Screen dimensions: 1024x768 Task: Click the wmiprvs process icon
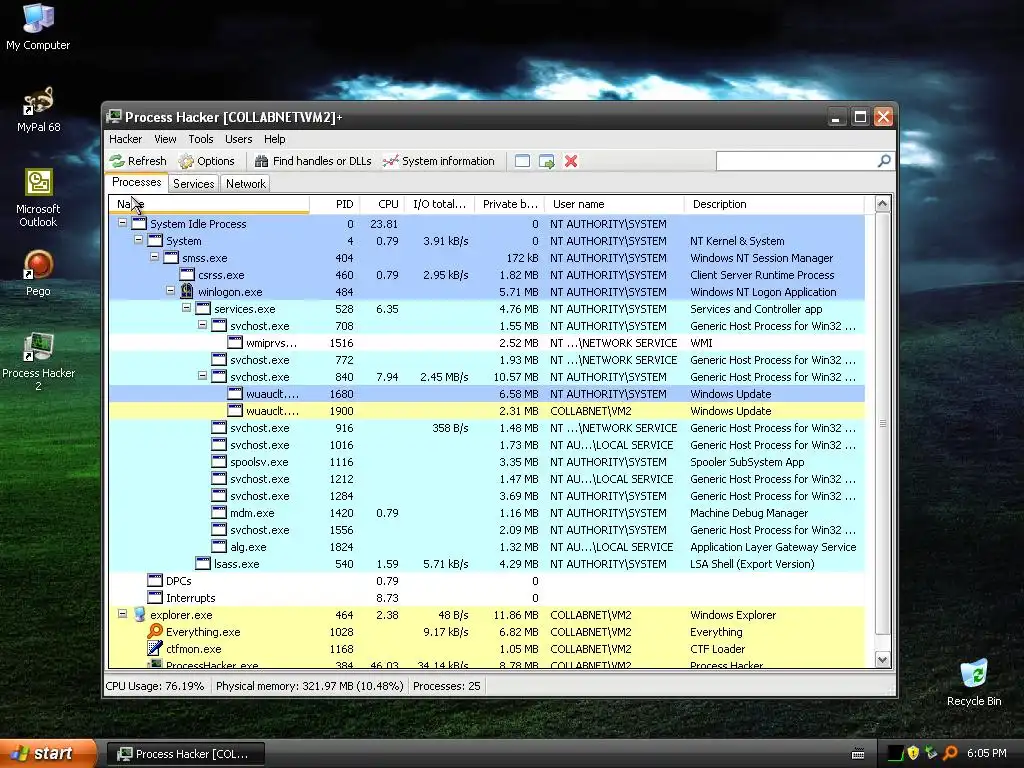[235, 342]
